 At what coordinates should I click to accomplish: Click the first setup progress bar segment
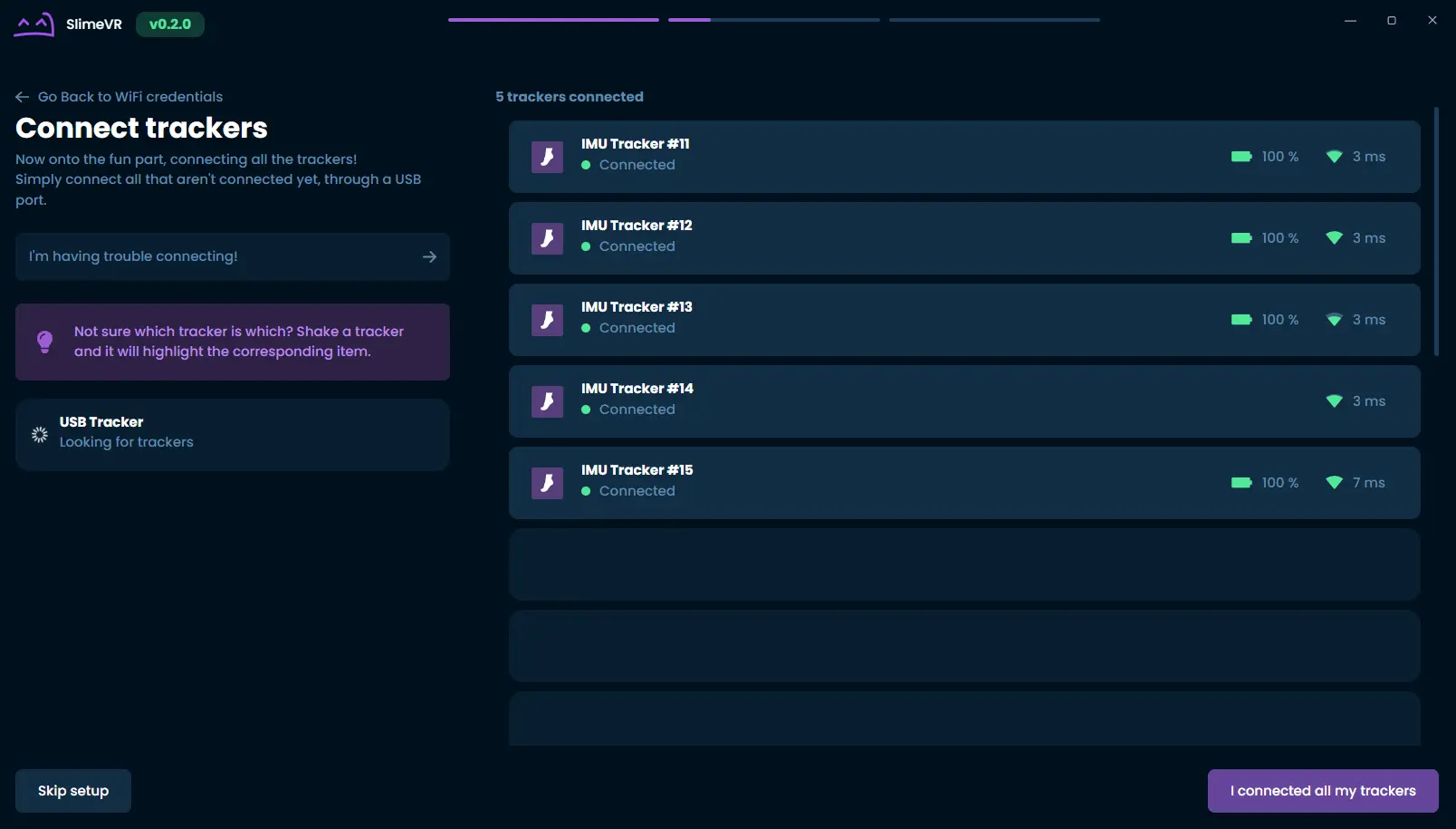(553, 20)
